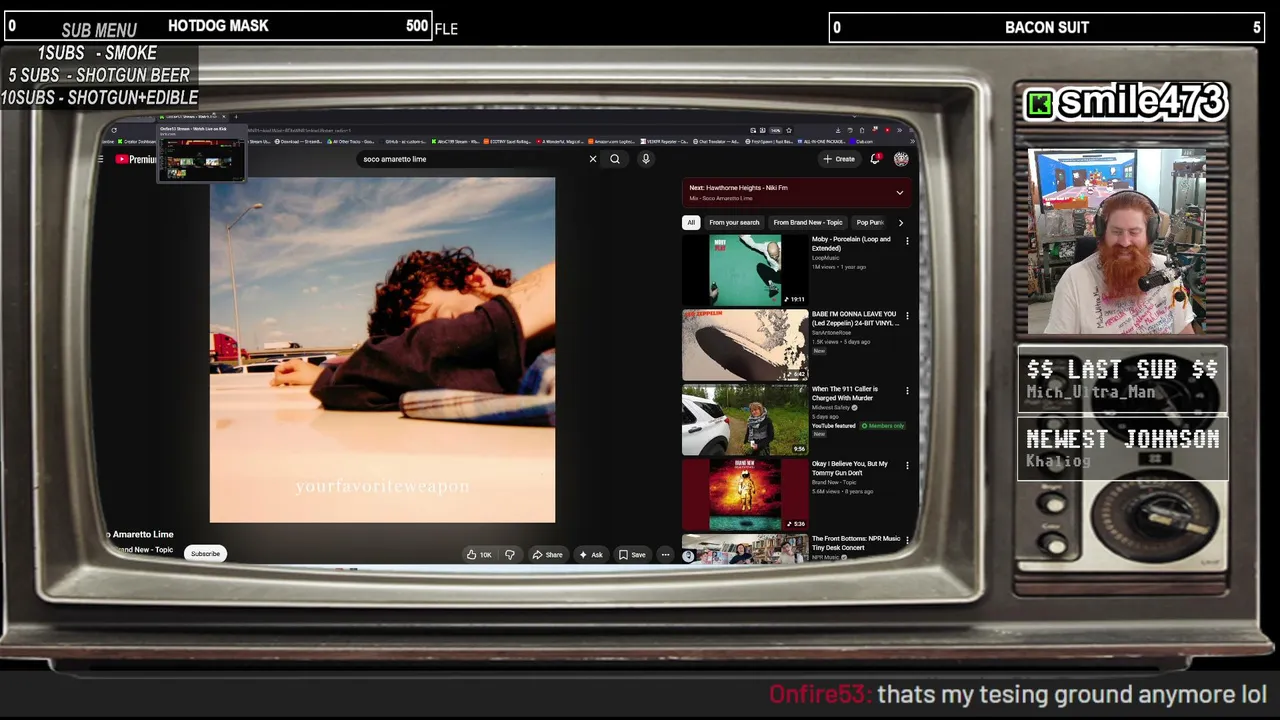Open Okay I Believe You, But My Tommy Gun title

850,468
